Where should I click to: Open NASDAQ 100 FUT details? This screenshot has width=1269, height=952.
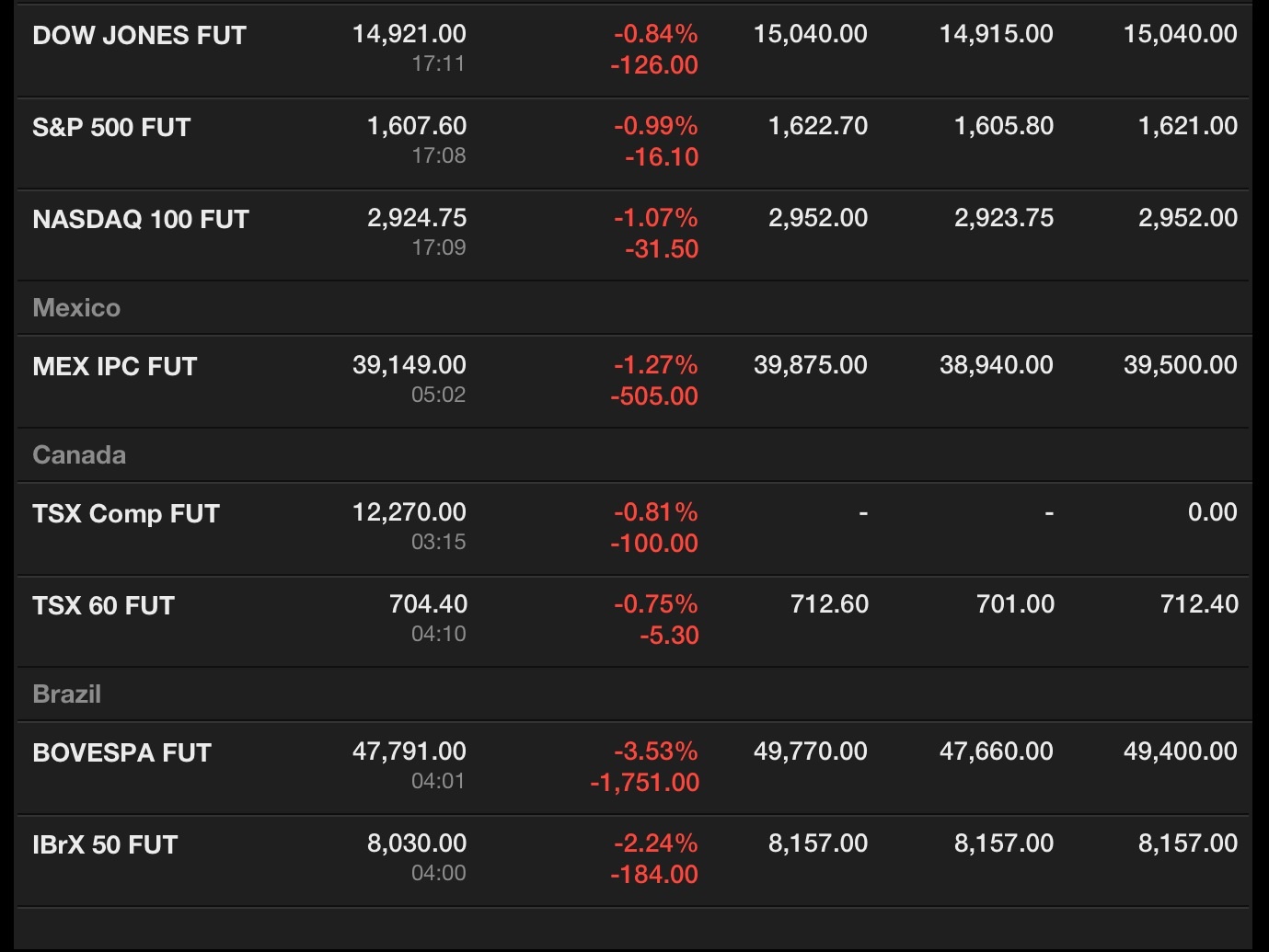(x=141, y=220)
